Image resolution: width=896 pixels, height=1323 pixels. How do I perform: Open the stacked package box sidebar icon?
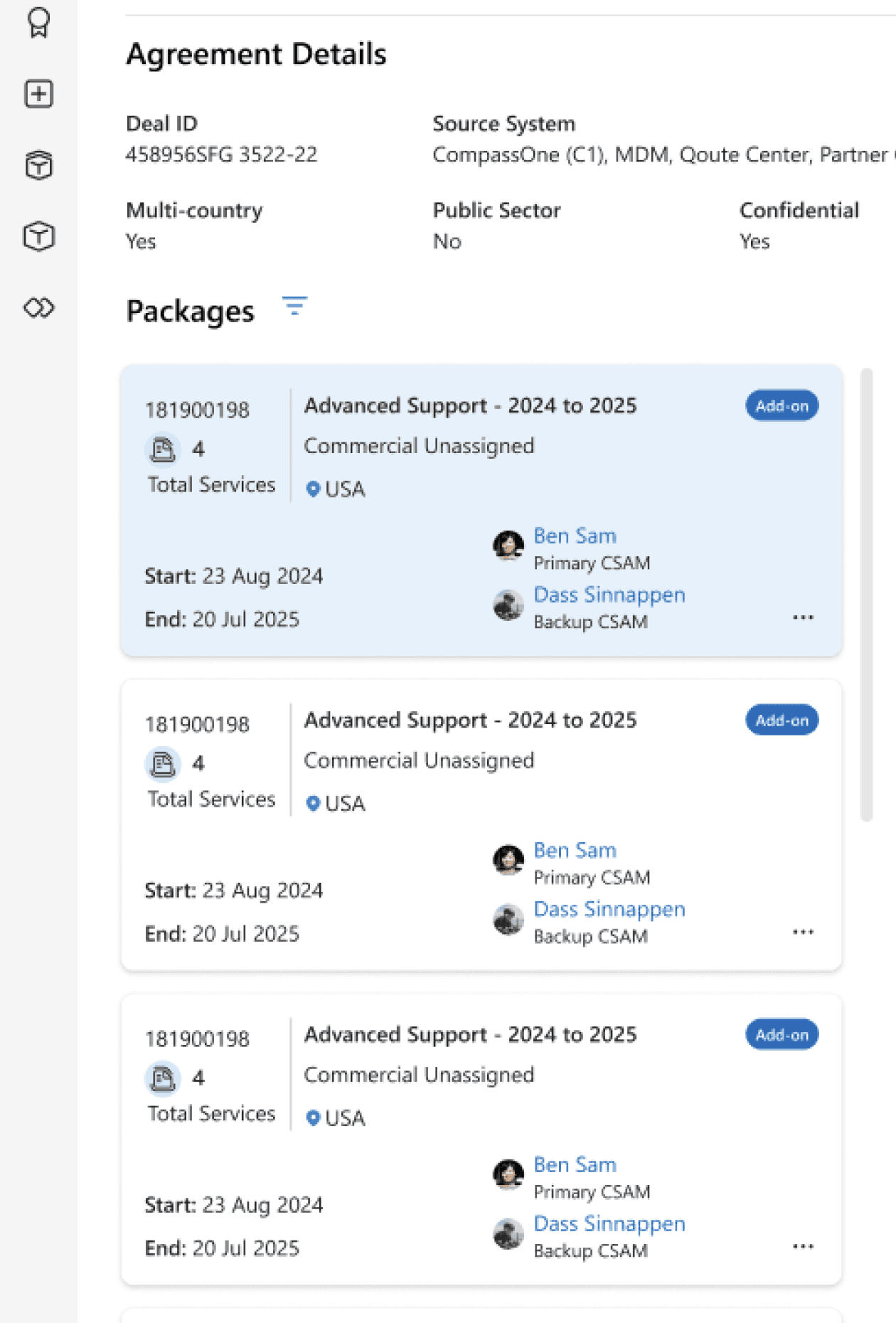(x=39, y=165)
